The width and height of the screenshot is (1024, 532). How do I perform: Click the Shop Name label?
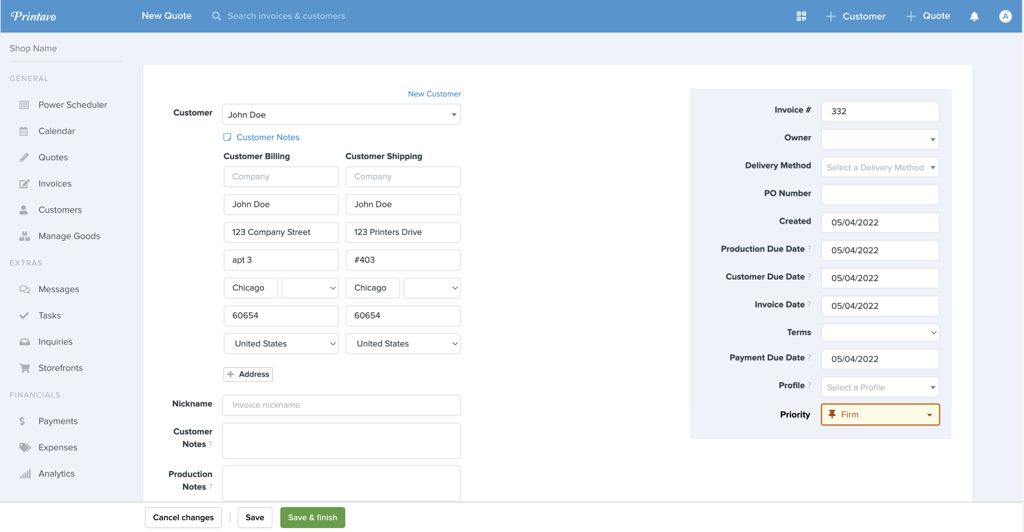coord(33,48)
